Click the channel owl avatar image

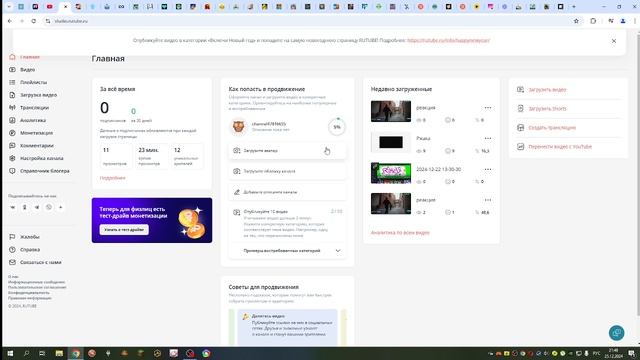click(x=238, y=127)
